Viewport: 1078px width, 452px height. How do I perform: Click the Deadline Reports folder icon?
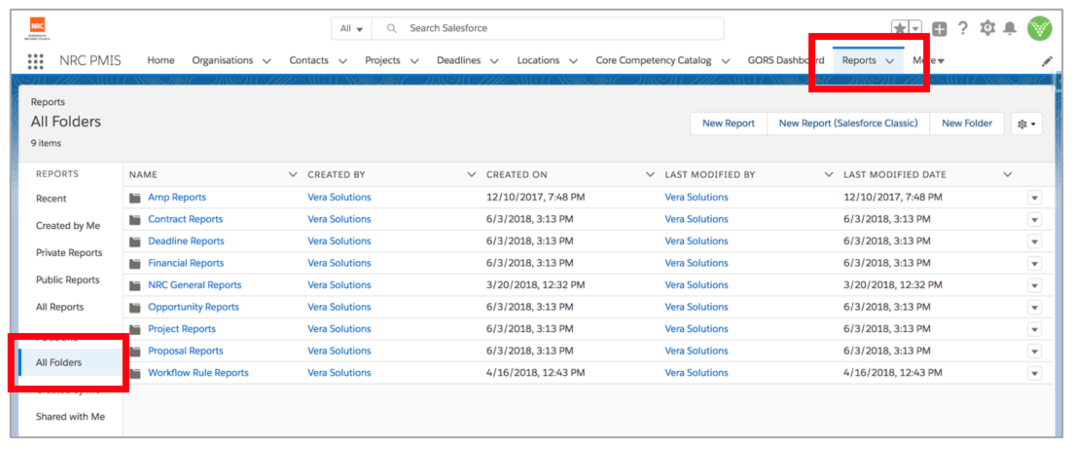point(135,241)
